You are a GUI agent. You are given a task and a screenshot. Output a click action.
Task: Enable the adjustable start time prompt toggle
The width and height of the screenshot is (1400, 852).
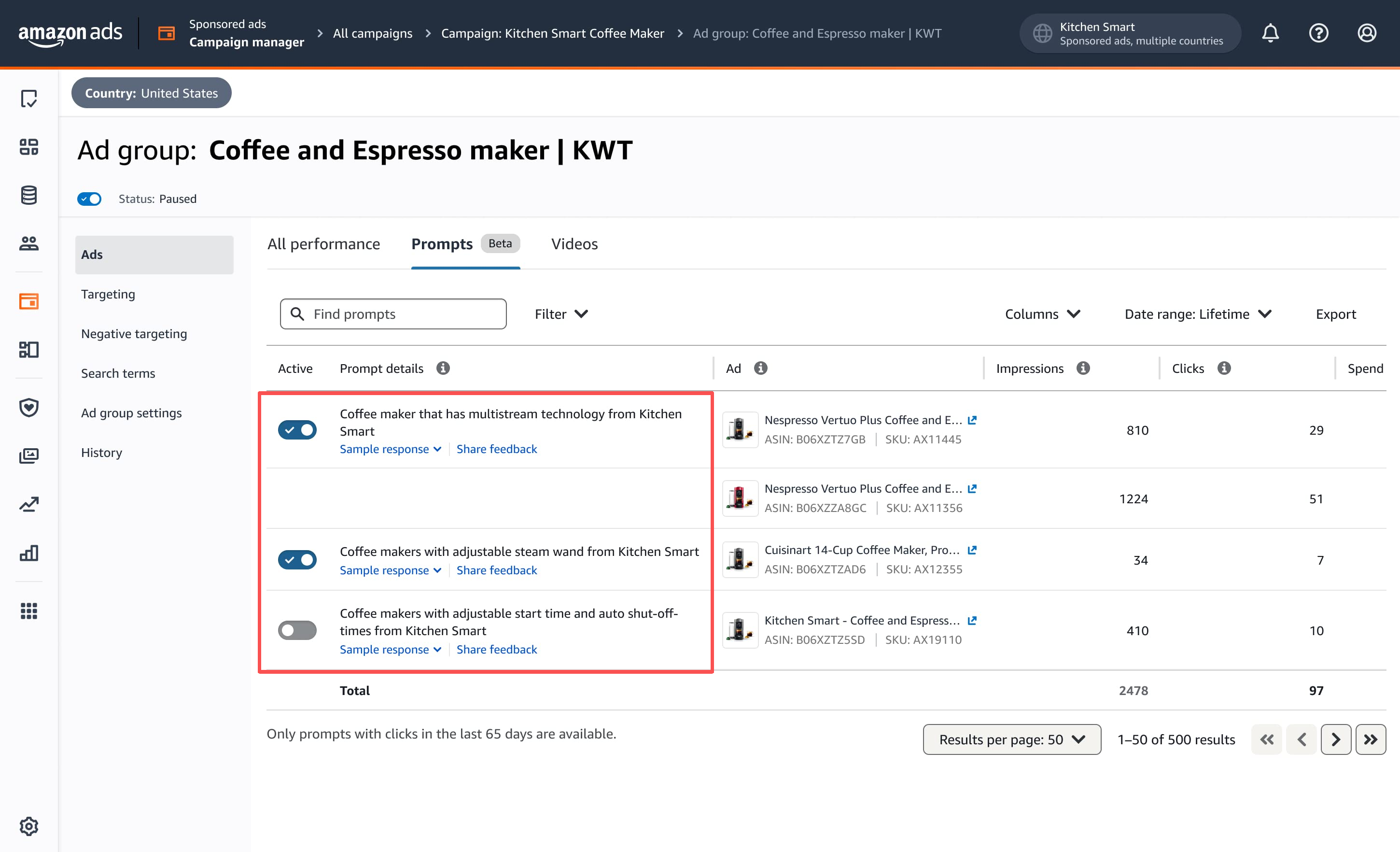point(297,630)
